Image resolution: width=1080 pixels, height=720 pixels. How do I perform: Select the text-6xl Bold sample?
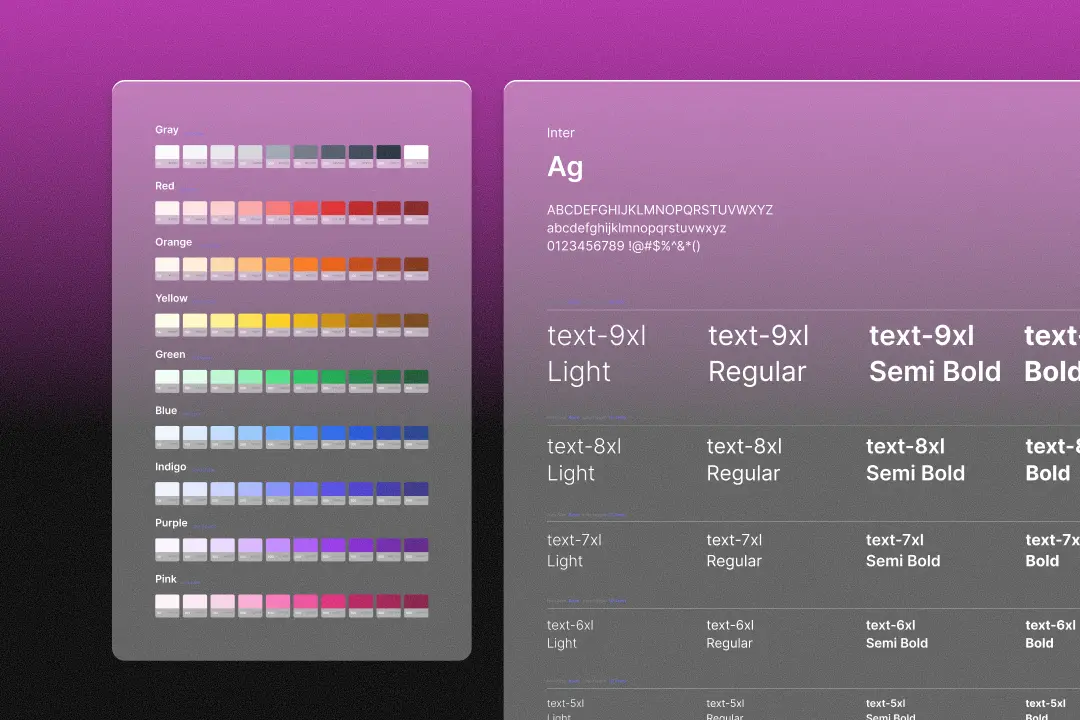tap(1050, 634)
